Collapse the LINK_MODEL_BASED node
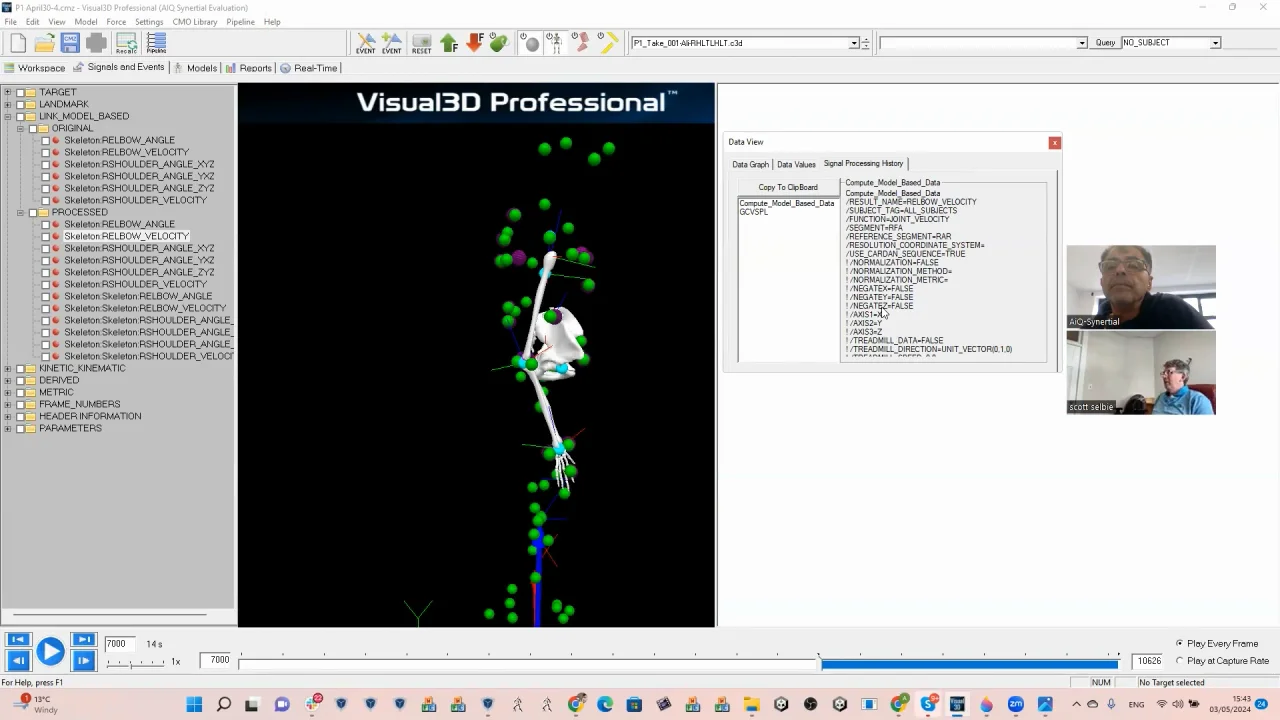The image size is (1280, 720). 8,116
